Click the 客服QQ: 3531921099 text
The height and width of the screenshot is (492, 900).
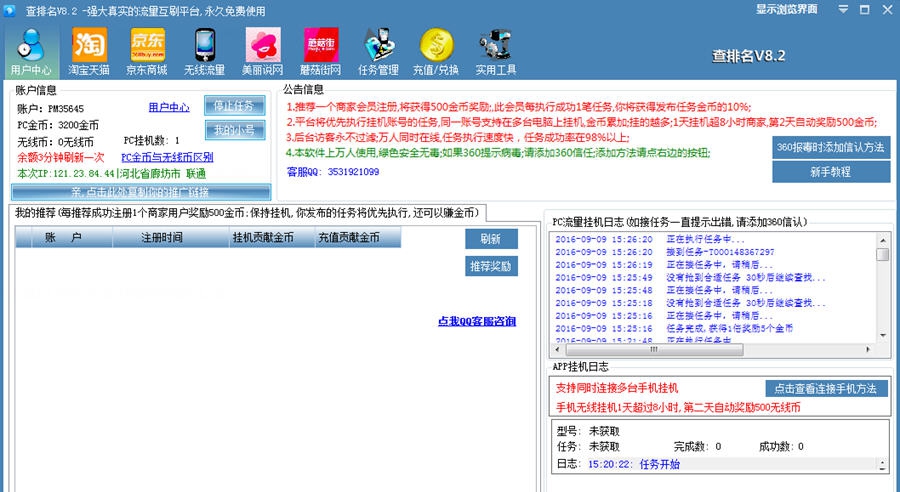click(x=333, y=172)
